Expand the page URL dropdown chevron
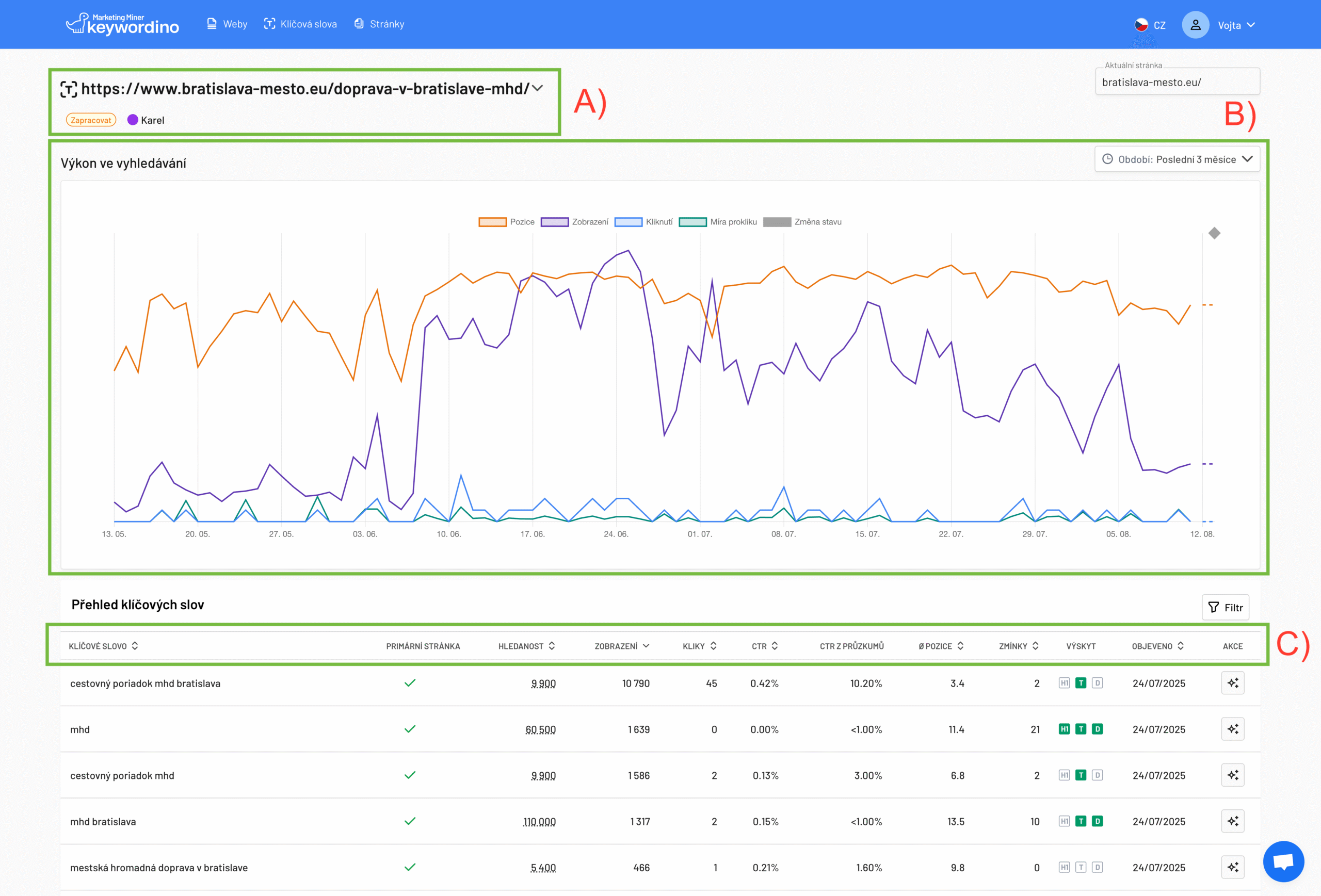Viewport: 1321px width, 896px height. pyautogui.click(x=538, y=88)
